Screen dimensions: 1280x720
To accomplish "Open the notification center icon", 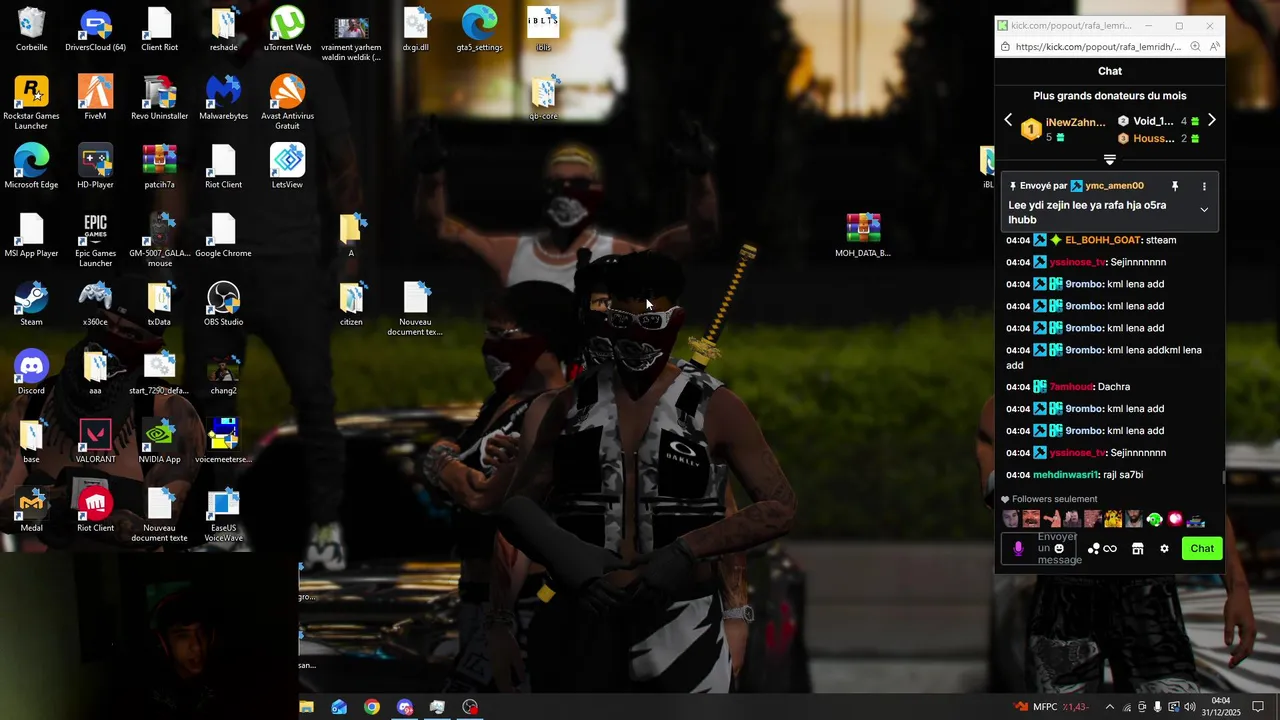I will click(1258, 707).
